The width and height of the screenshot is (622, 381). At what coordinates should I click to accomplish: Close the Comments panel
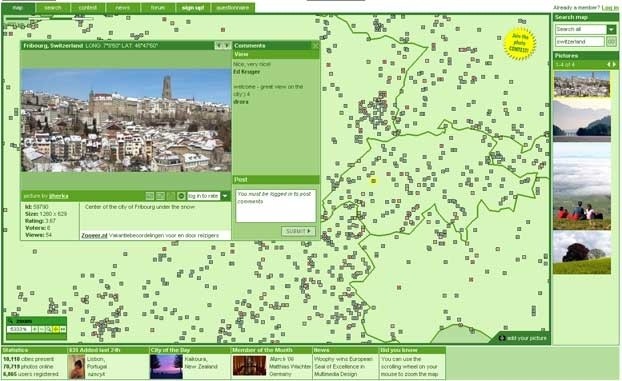315,46
